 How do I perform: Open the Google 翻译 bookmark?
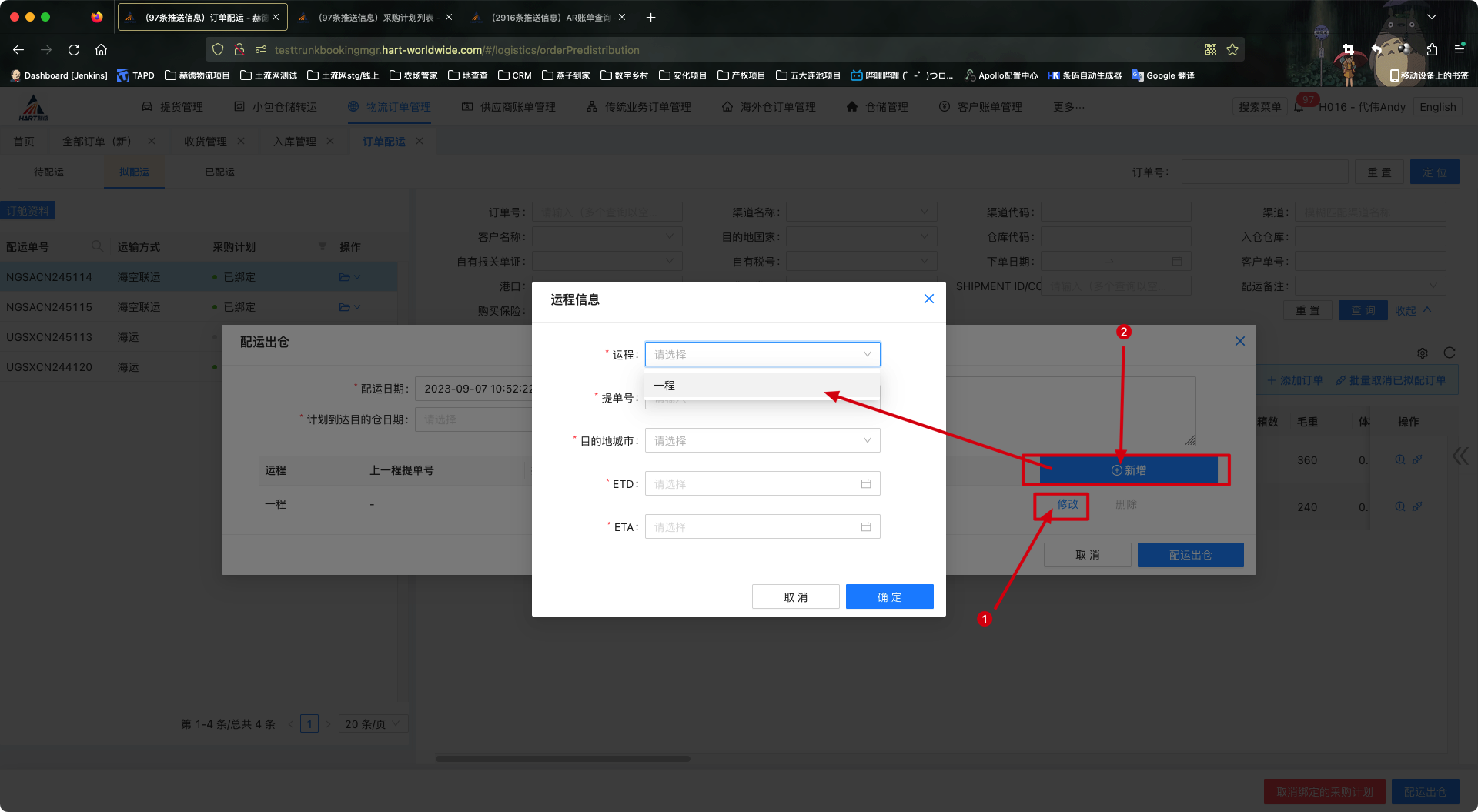pyautogui.click(x=1163, y=75)
